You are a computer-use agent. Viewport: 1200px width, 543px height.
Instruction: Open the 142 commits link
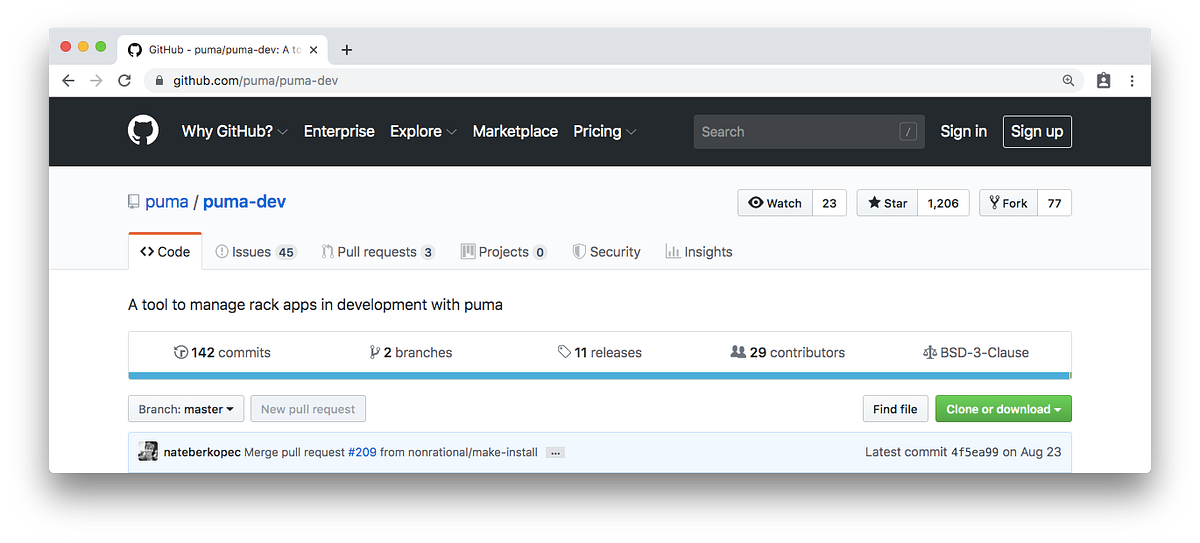[222, 352]
